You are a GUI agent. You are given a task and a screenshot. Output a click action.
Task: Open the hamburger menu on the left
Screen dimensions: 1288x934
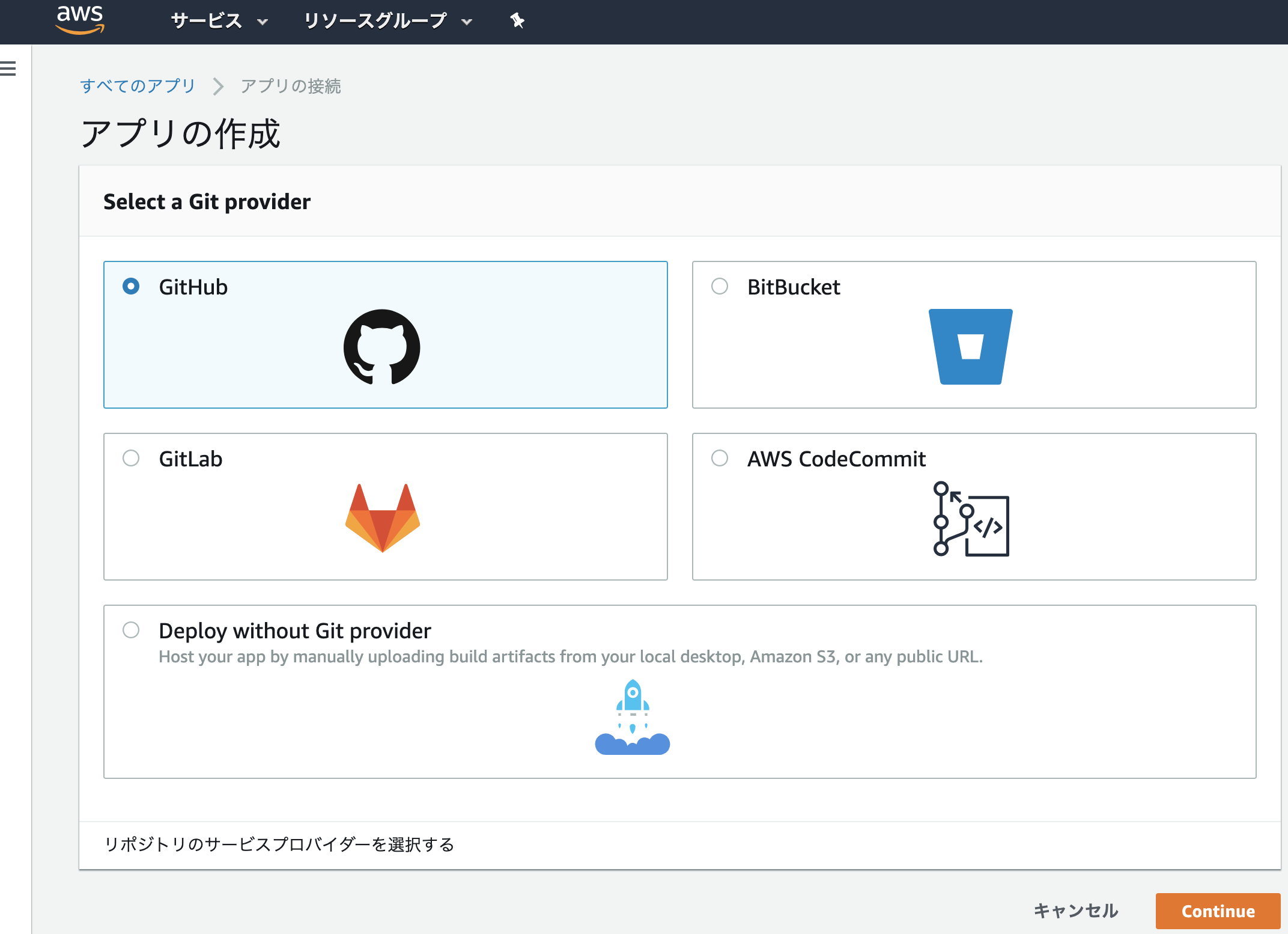[8, 69]
